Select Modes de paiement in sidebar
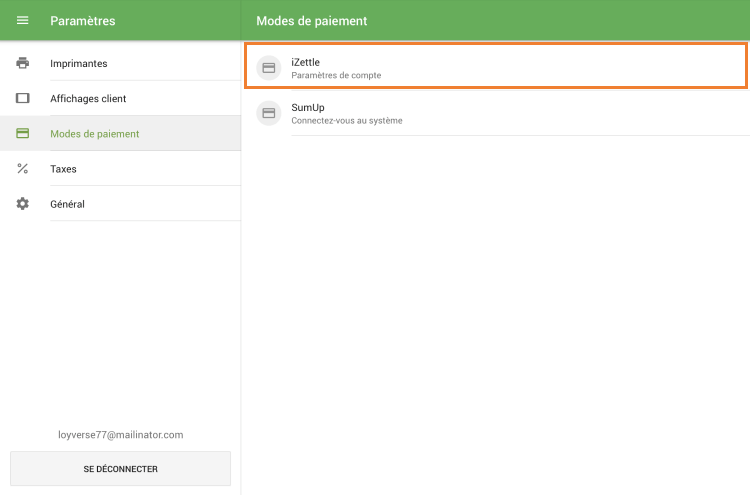 coord(95,134)
